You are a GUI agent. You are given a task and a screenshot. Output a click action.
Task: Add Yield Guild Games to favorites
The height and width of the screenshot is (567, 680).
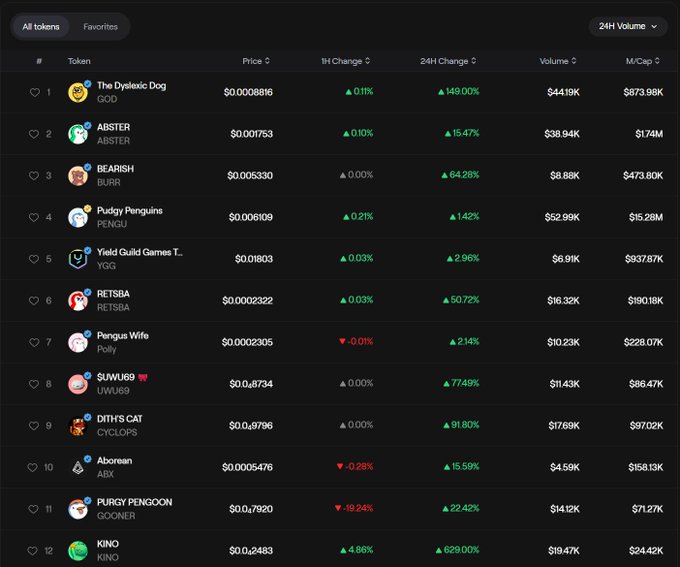[x=34, y=259]
